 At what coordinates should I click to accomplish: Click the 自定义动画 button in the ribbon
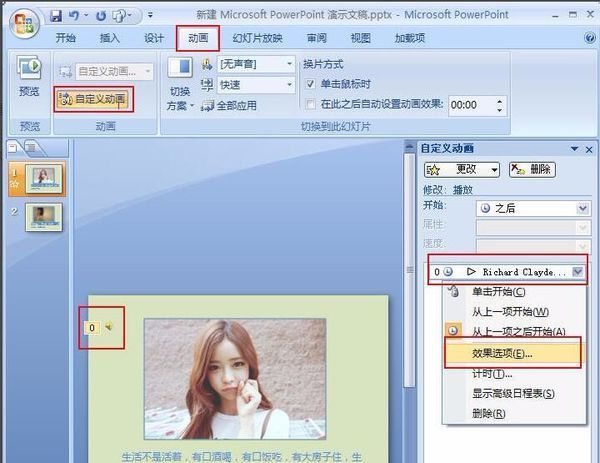click(x=94, y=99)
